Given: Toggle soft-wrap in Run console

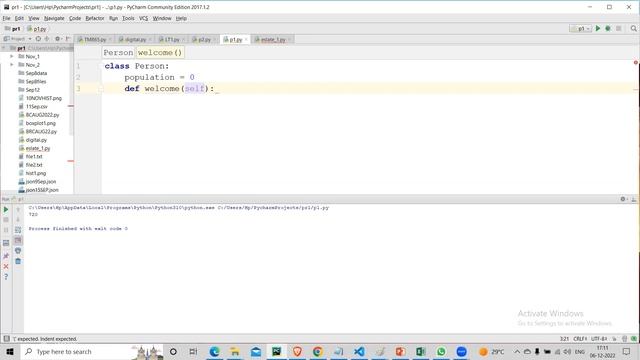Looking at the screenshot, I should [x=18, y=230].
